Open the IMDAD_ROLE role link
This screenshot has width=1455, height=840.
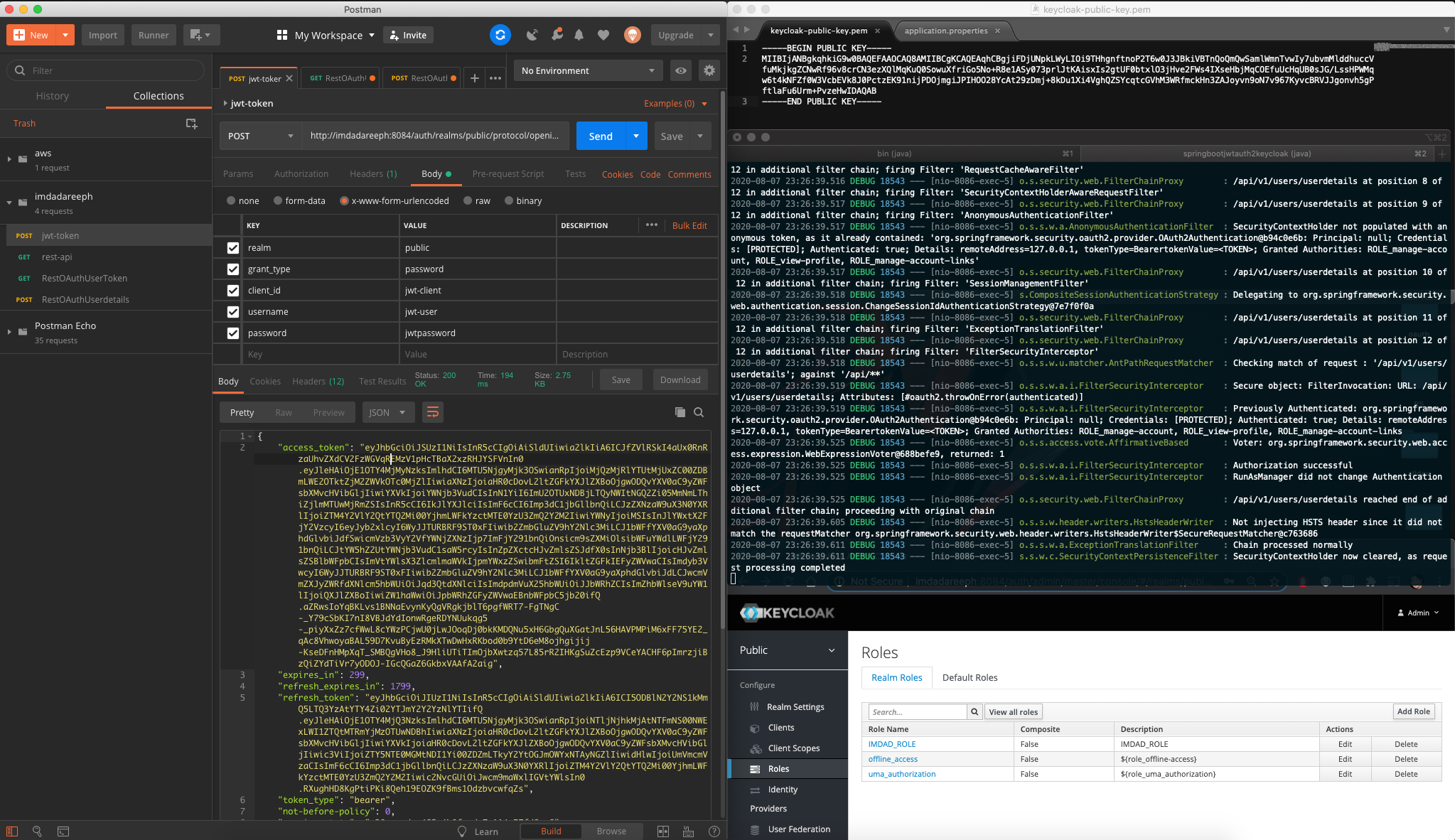891,744
